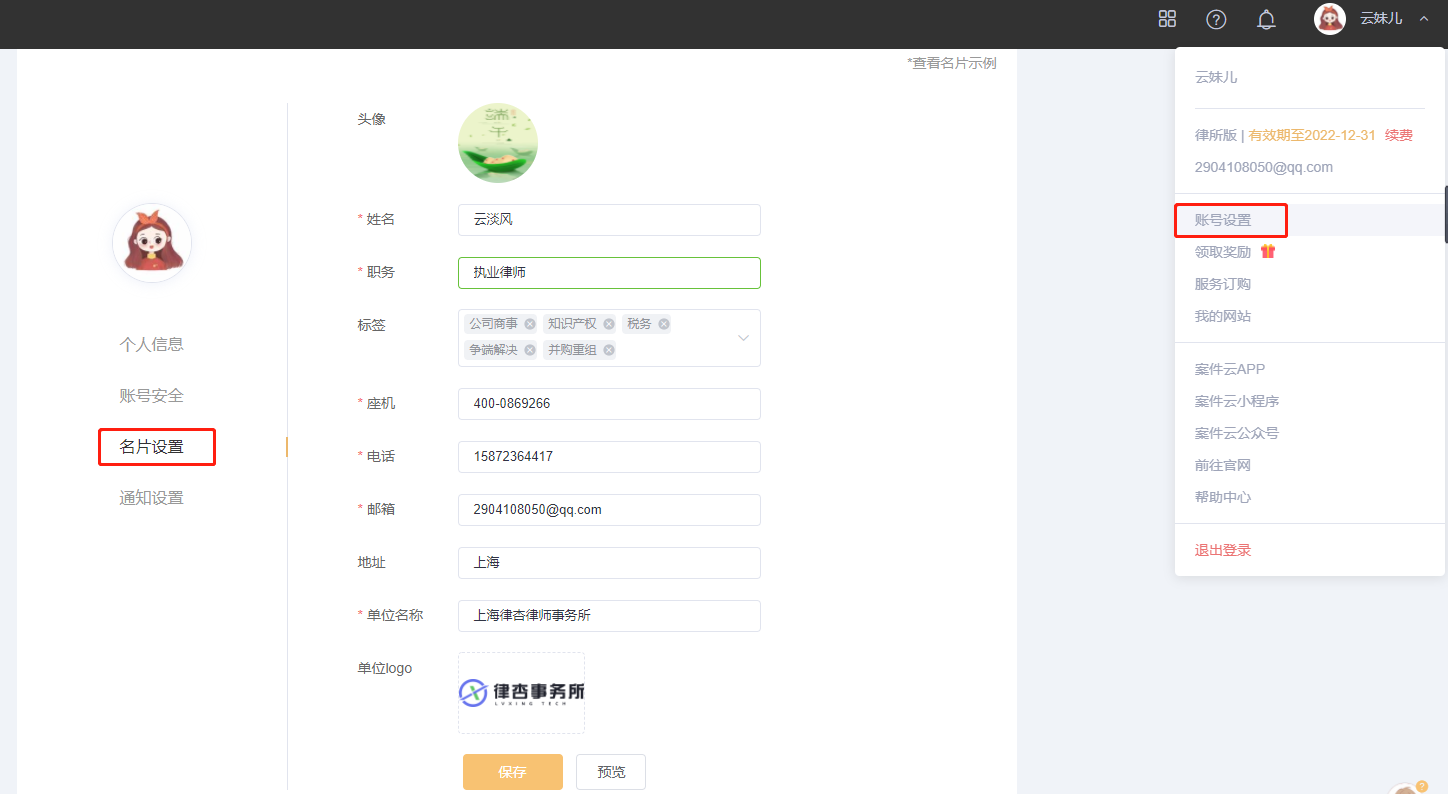Image resolution: width=1448 pixels, height=794 pixels.
Task: Click the 保存 button
Action: (x=512, y=772)
